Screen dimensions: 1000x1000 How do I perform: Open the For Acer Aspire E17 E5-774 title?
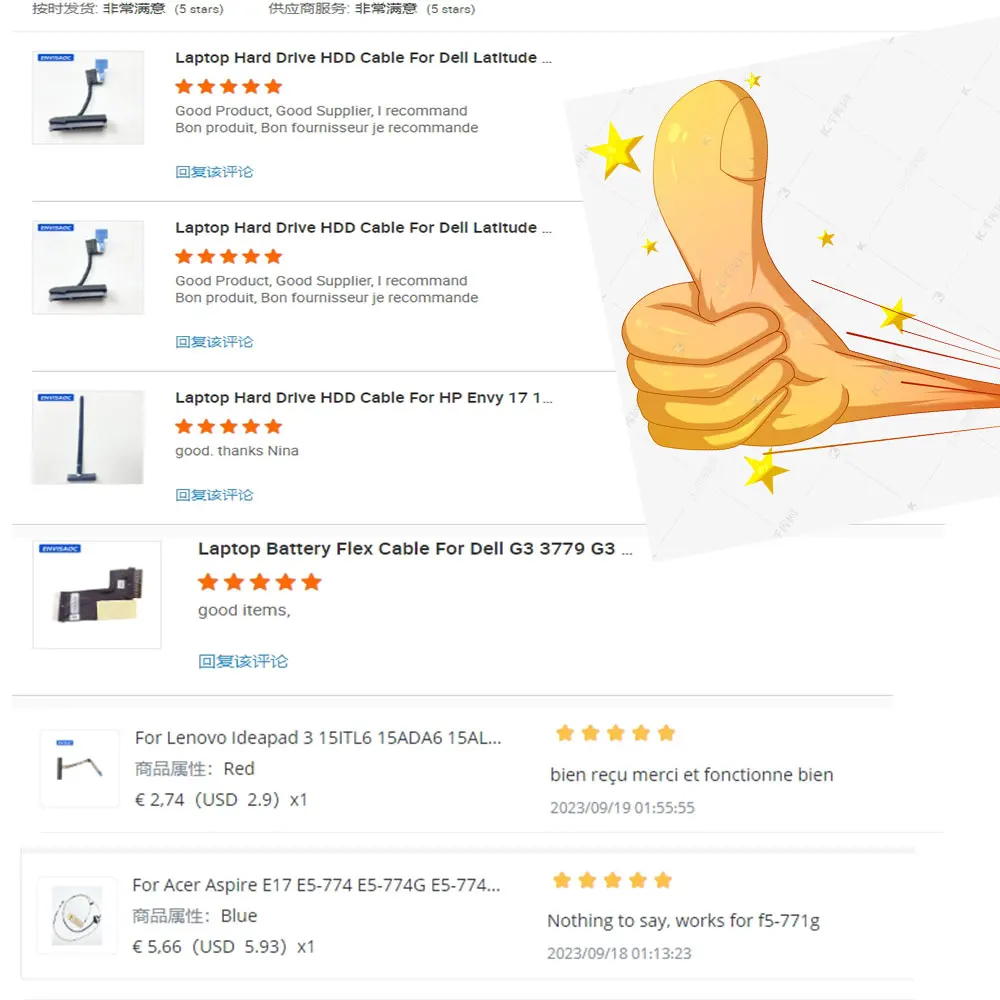pyautogui.click(x=316, y=885)
